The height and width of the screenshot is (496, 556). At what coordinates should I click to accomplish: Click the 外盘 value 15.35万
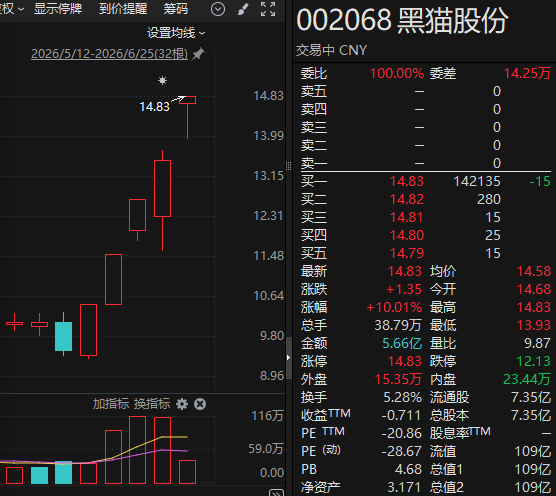398,379
